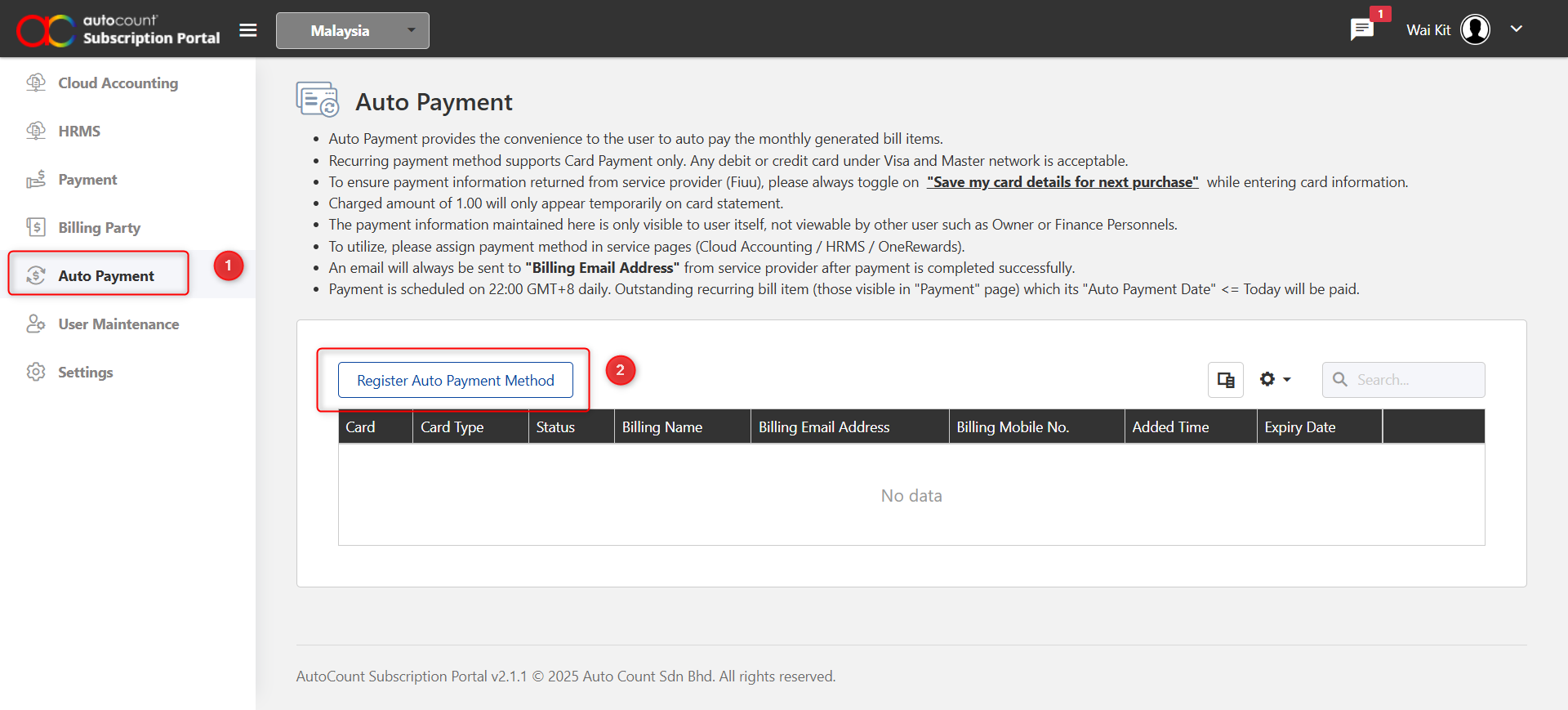
Task: Sort by Billing Name column header
Action: [682, 427]
